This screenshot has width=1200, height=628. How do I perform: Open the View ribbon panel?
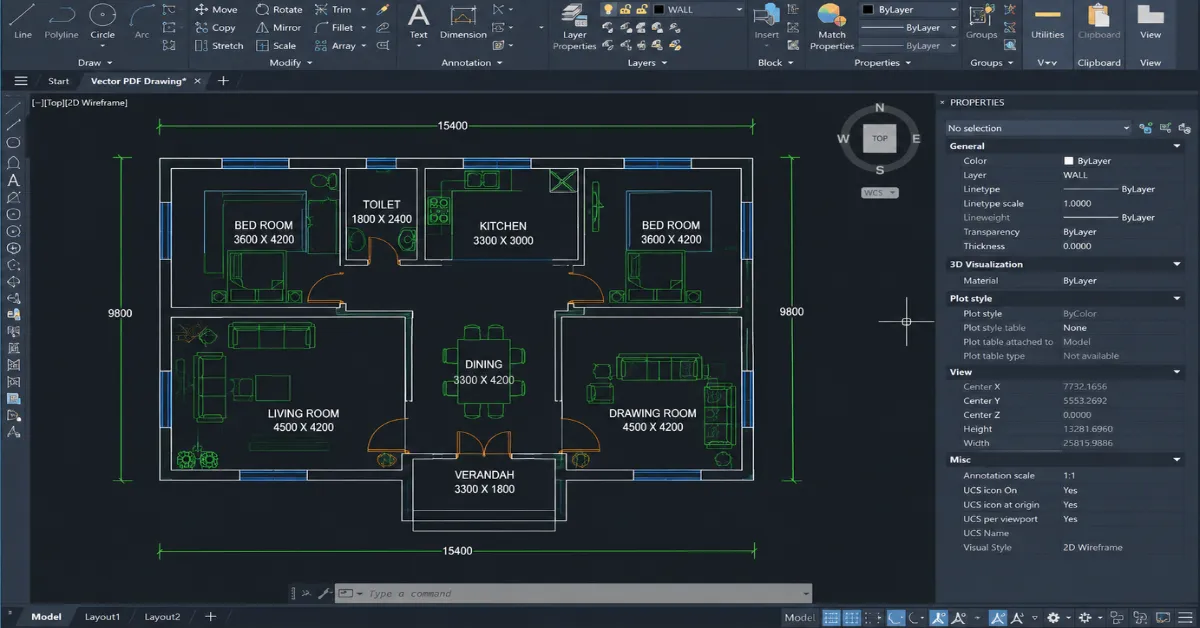1151,21
